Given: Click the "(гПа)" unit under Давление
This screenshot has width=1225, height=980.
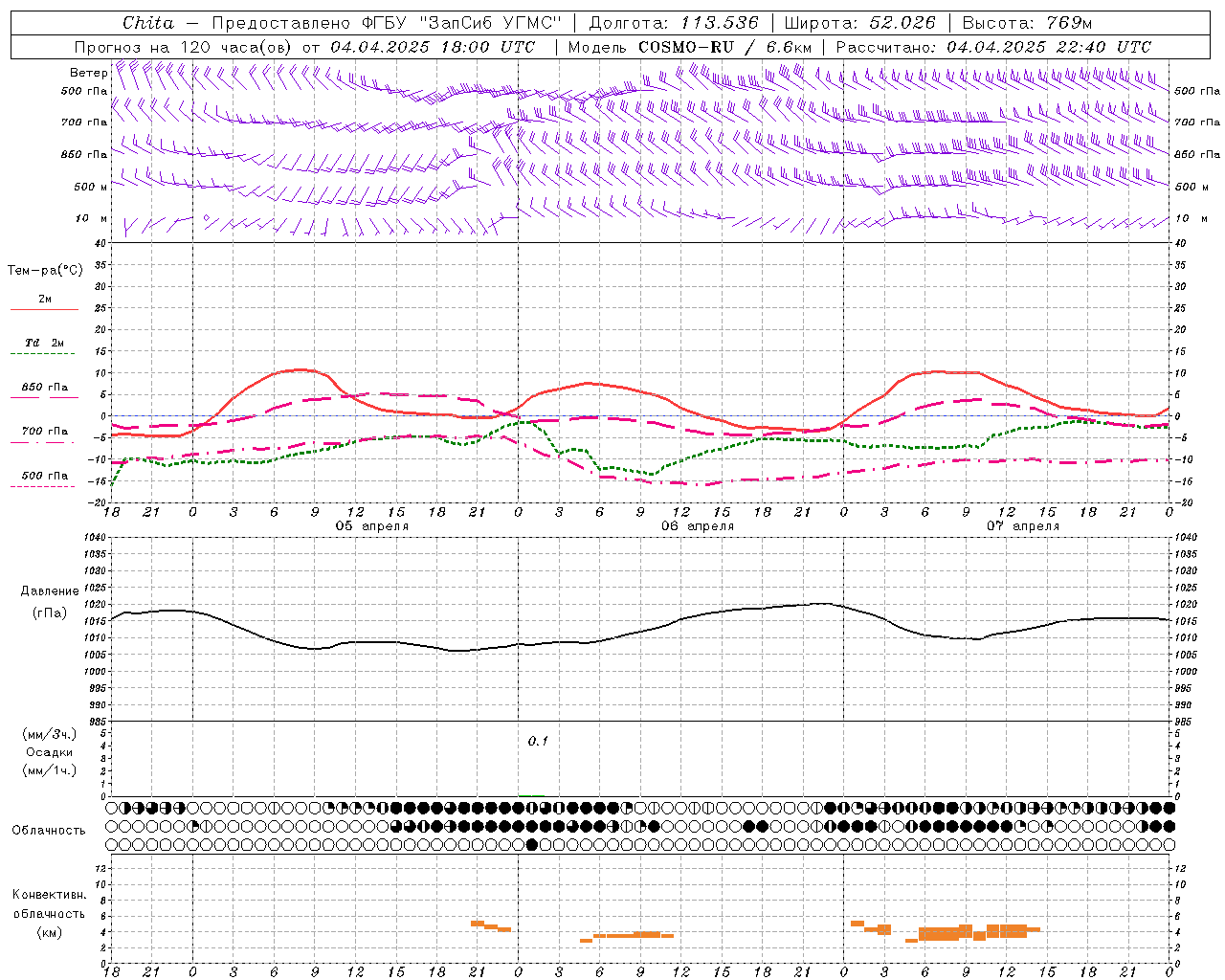Looking at the screenshot, I should (x=50, y=612).
